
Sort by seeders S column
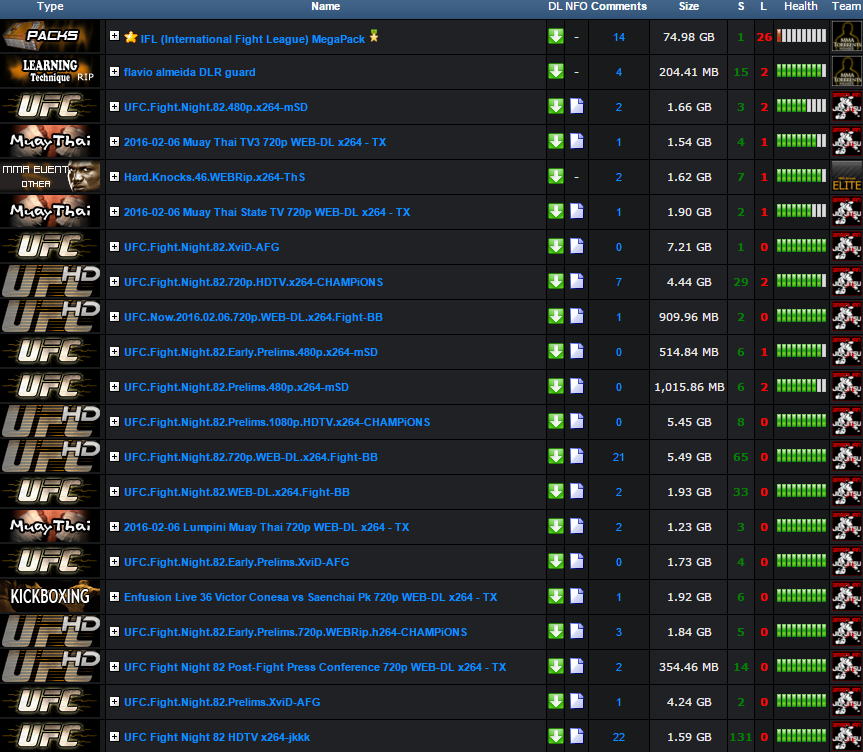tap(741, 7)
